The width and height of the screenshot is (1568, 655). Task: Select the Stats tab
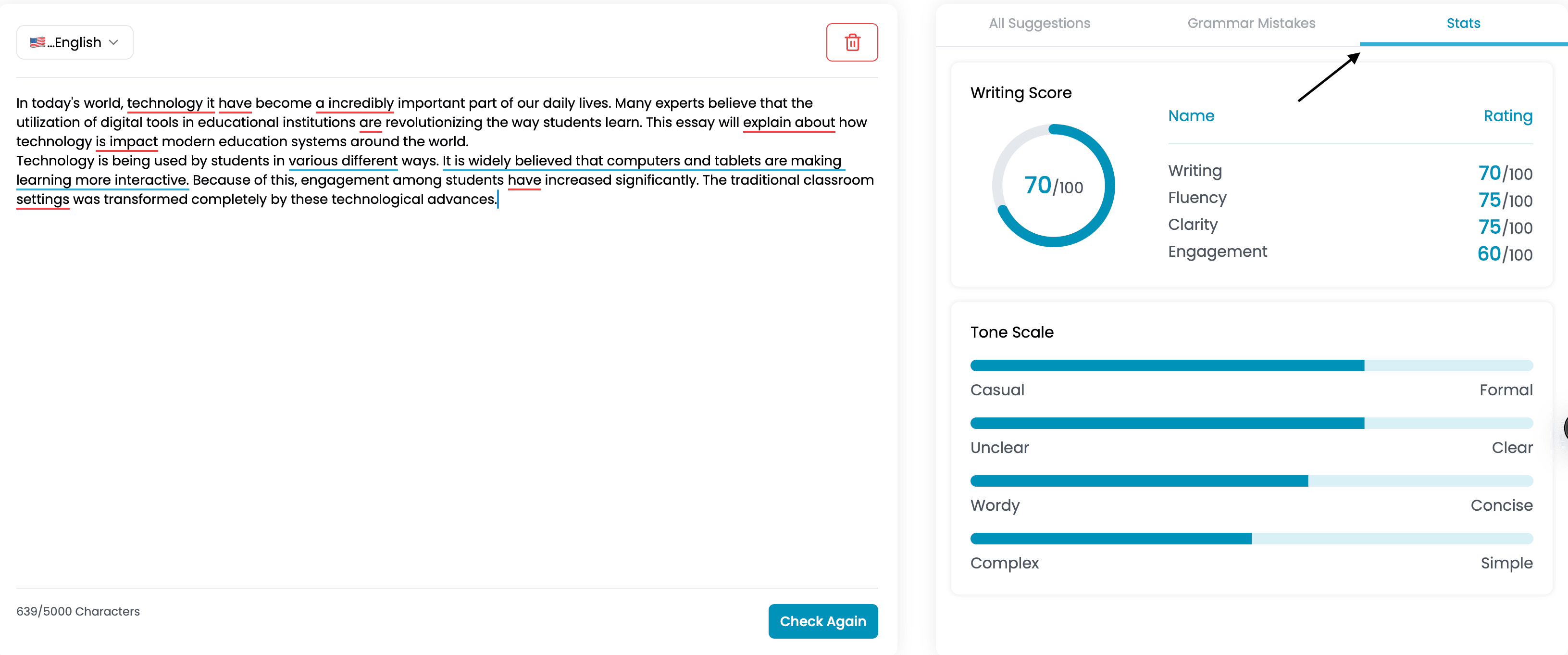click(1463, 23)
